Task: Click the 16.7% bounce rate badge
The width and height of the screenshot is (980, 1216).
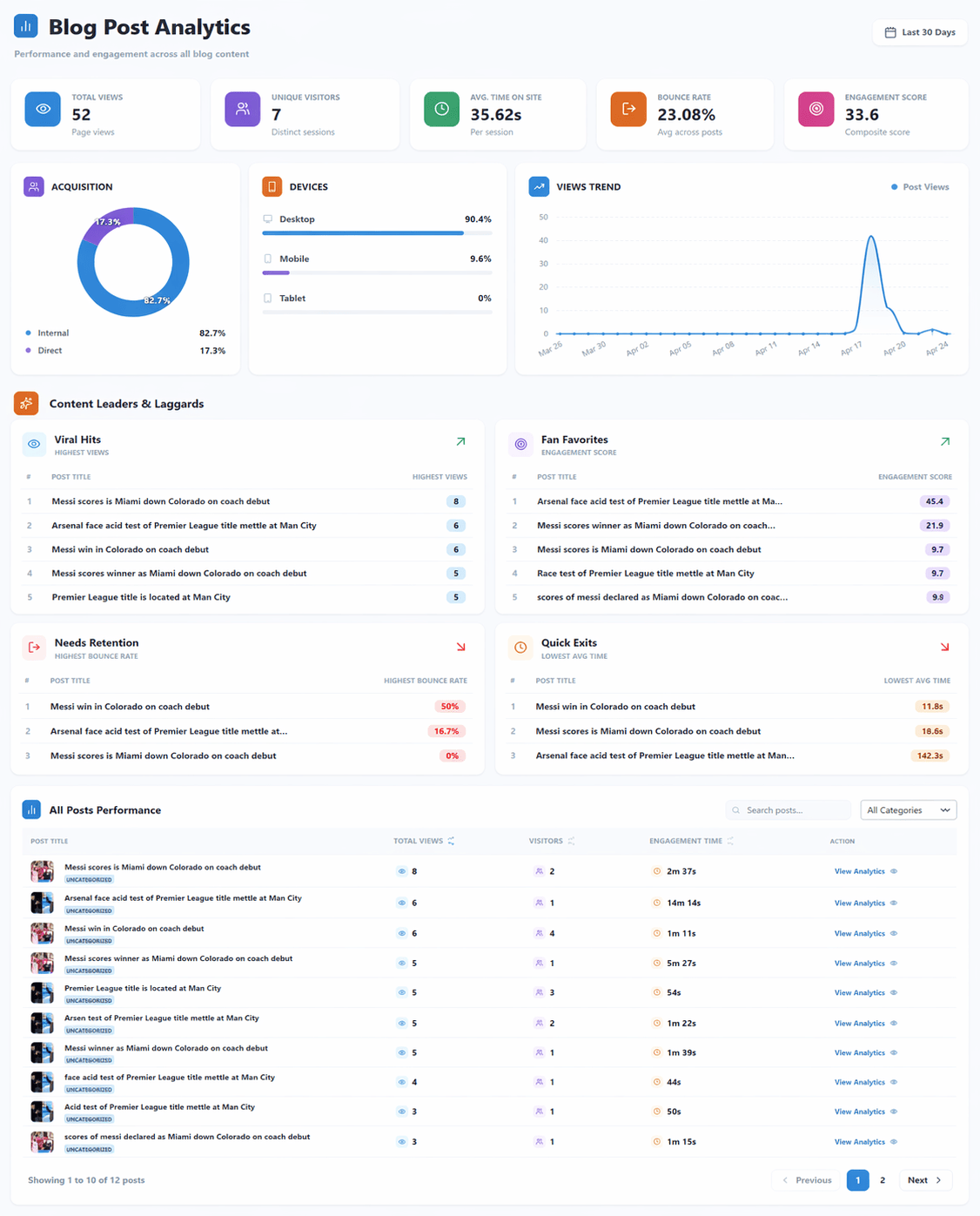Action: pos(446,731)
